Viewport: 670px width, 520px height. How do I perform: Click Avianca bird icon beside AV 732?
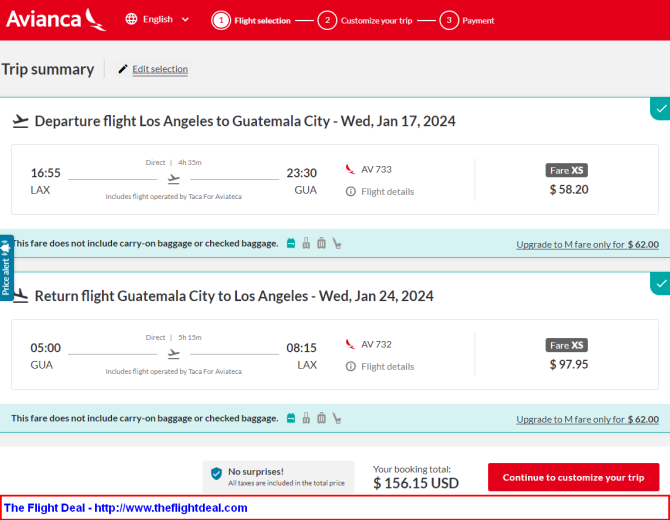tap(350, 344)
